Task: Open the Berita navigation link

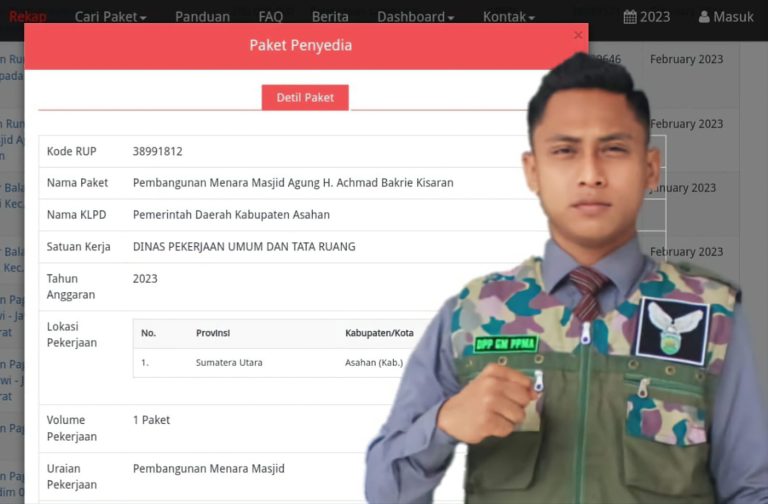Action: pos(330,17)
